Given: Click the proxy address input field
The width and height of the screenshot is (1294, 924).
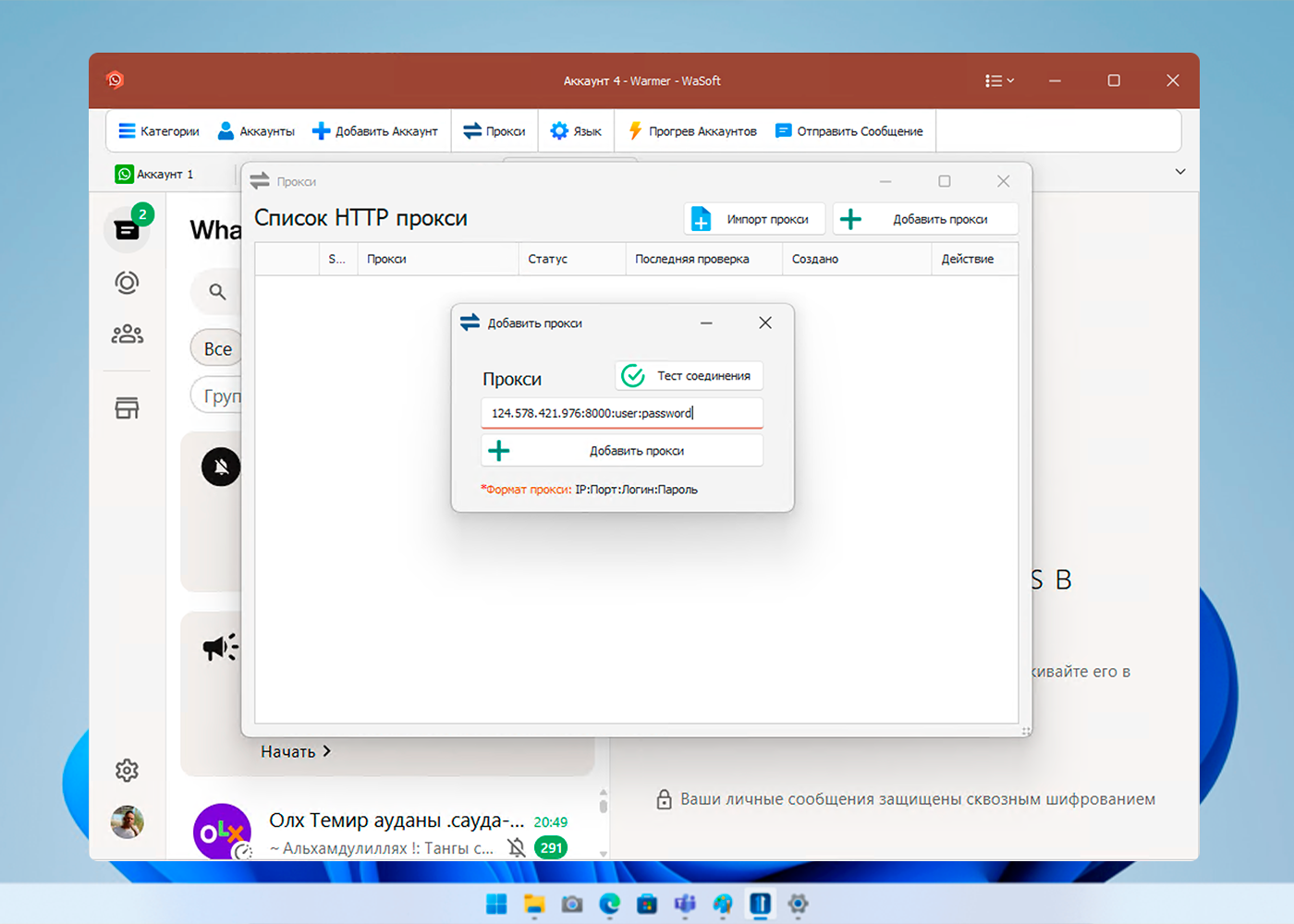Looking at the screenshot, I should [x=622, y=413].
